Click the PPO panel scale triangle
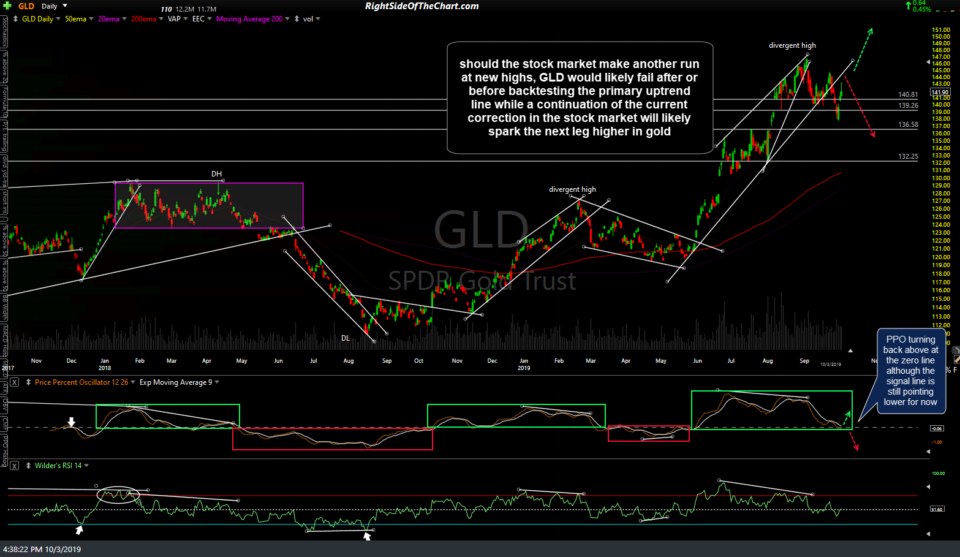The height and width of the screenshot is (557, 960). click(928, 452)
